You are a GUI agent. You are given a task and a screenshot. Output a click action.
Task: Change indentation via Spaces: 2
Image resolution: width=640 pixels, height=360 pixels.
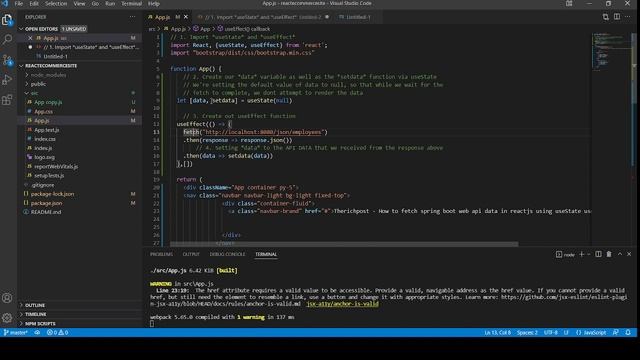coord(527,333)
